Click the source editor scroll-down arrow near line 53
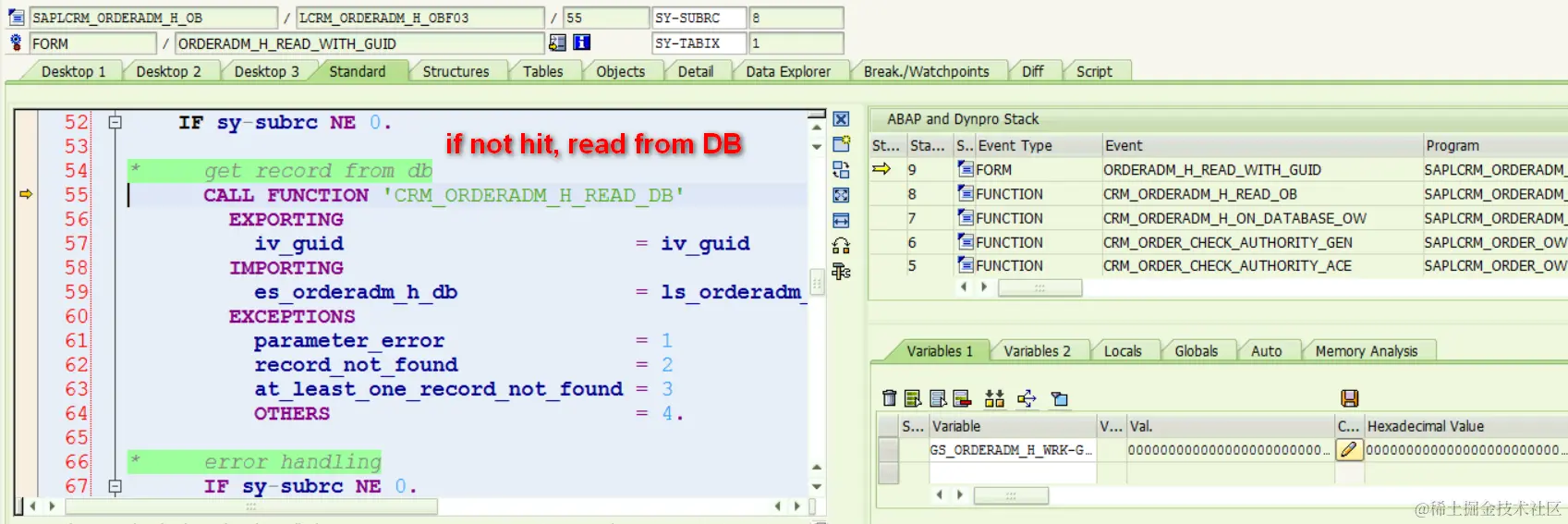The height and width of the screenshot is (524, 1568). click(817, 146)
